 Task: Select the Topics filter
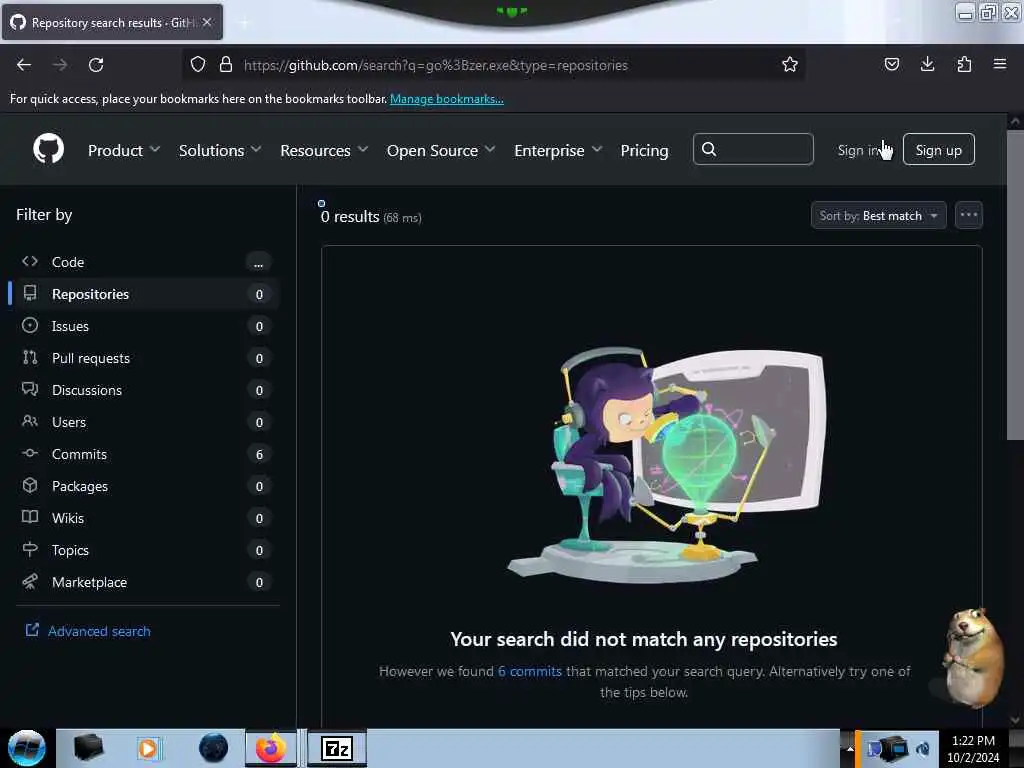tap(144, 550)
